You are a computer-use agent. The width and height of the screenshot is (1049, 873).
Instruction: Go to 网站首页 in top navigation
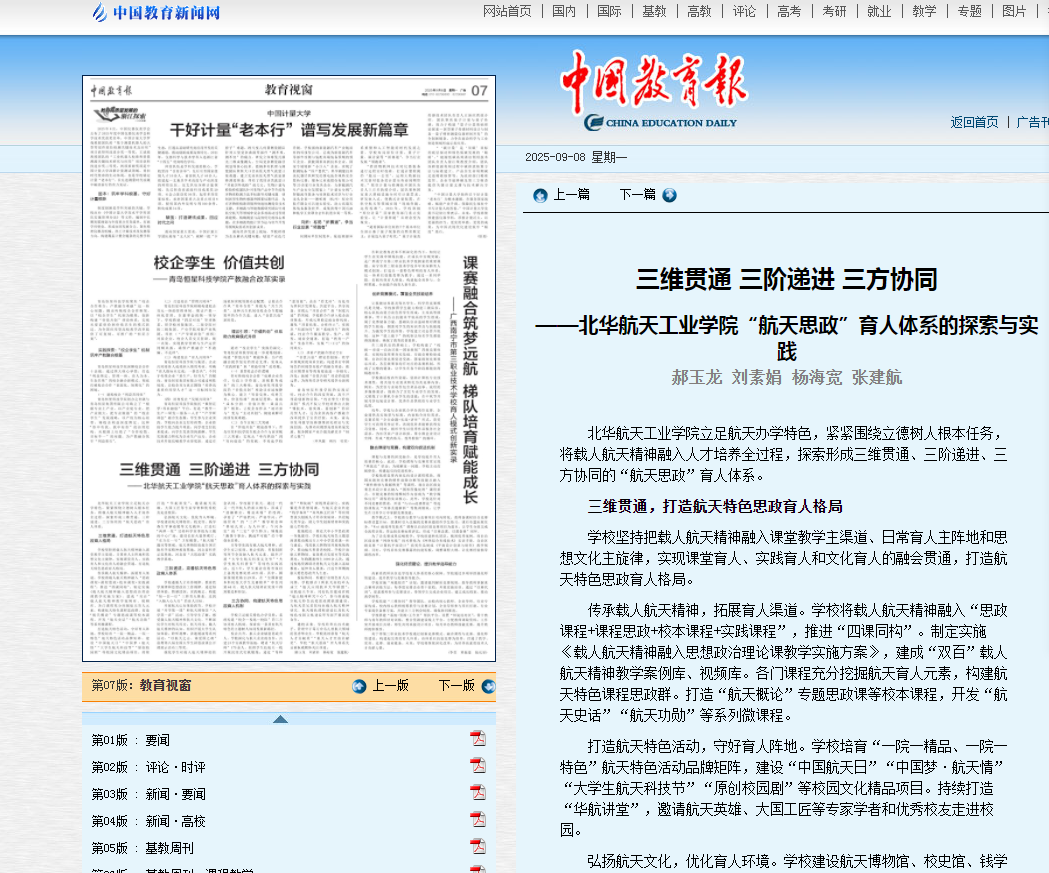(507, 11)
